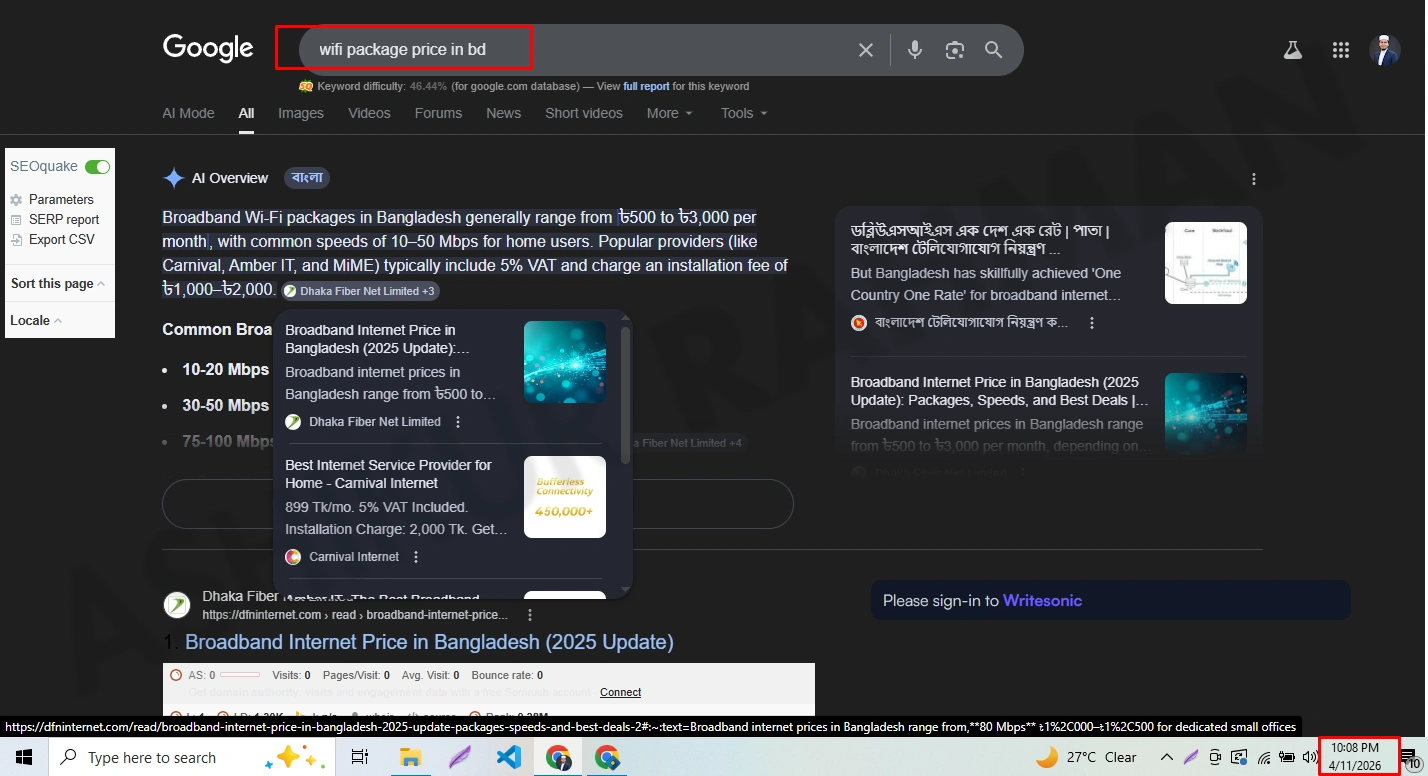Expand Sort this page section
This screenshot has height=776, width=1428.
58,284
